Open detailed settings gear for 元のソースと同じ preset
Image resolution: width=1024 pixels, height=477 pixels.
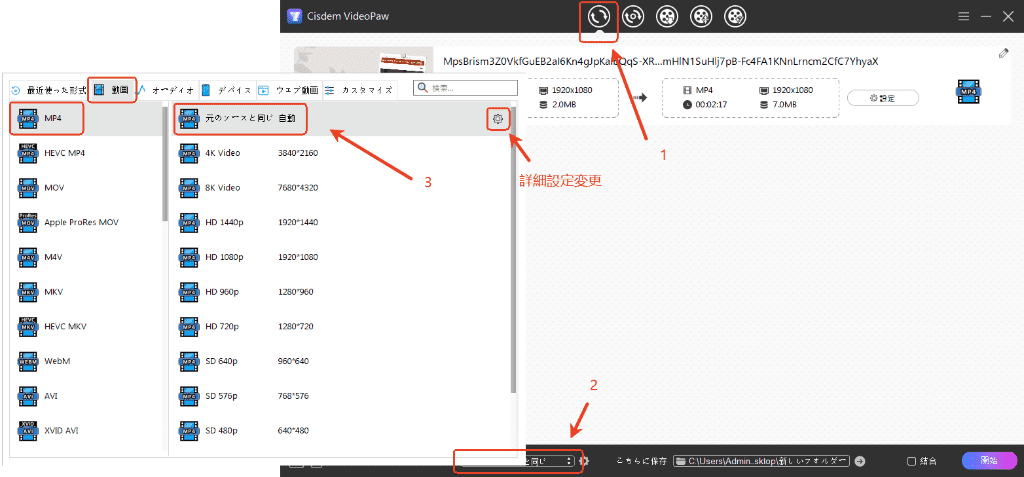pos(498,119)
